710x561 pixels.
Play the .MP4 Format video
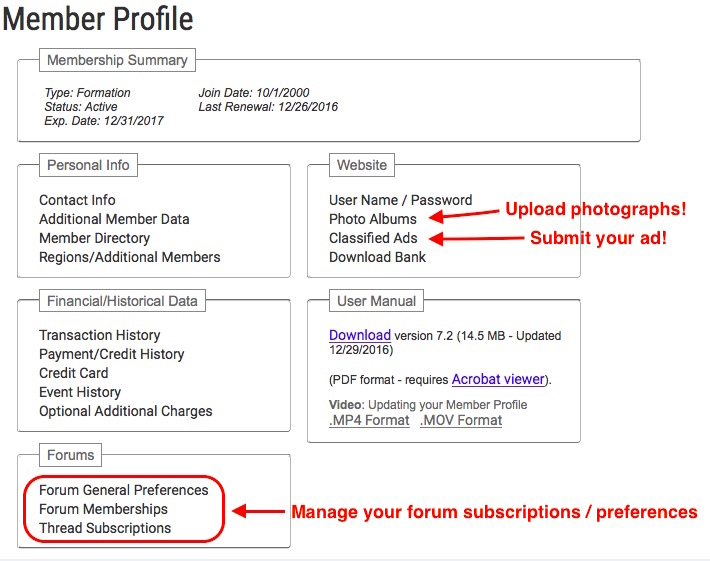click(x=369, y=420)
